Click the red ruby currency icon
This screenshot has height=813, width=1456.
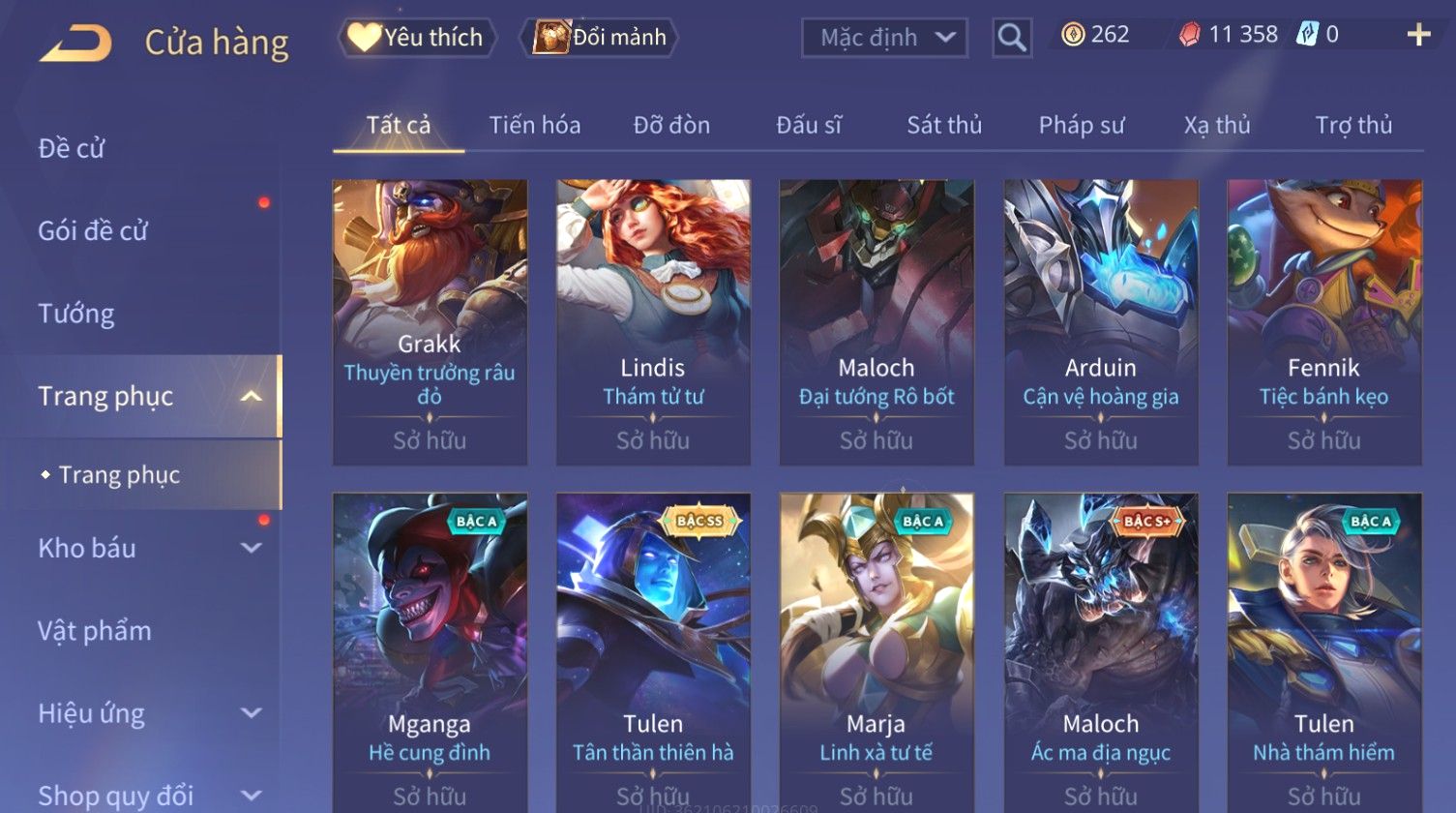pos(1189,35)
